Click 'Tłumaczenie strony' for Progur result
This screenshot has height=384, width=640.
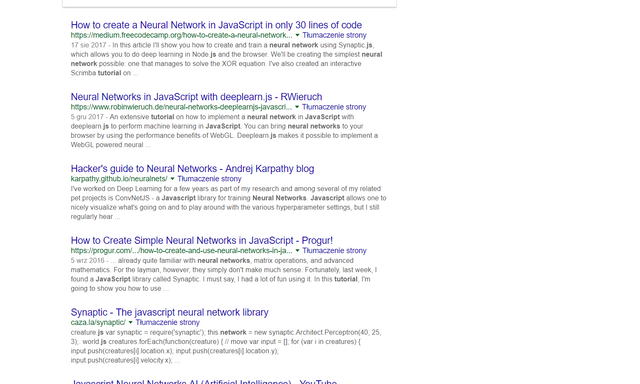pyautogui.click(x=334, y=251)
